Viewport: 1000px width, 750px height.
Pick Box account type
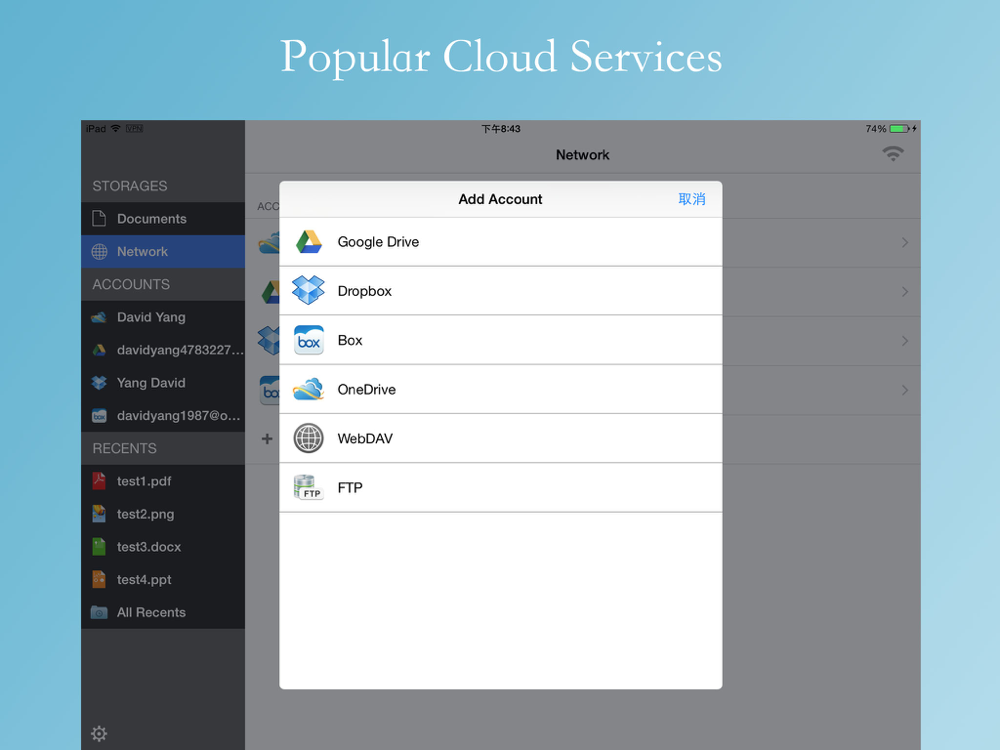(501, 340)
